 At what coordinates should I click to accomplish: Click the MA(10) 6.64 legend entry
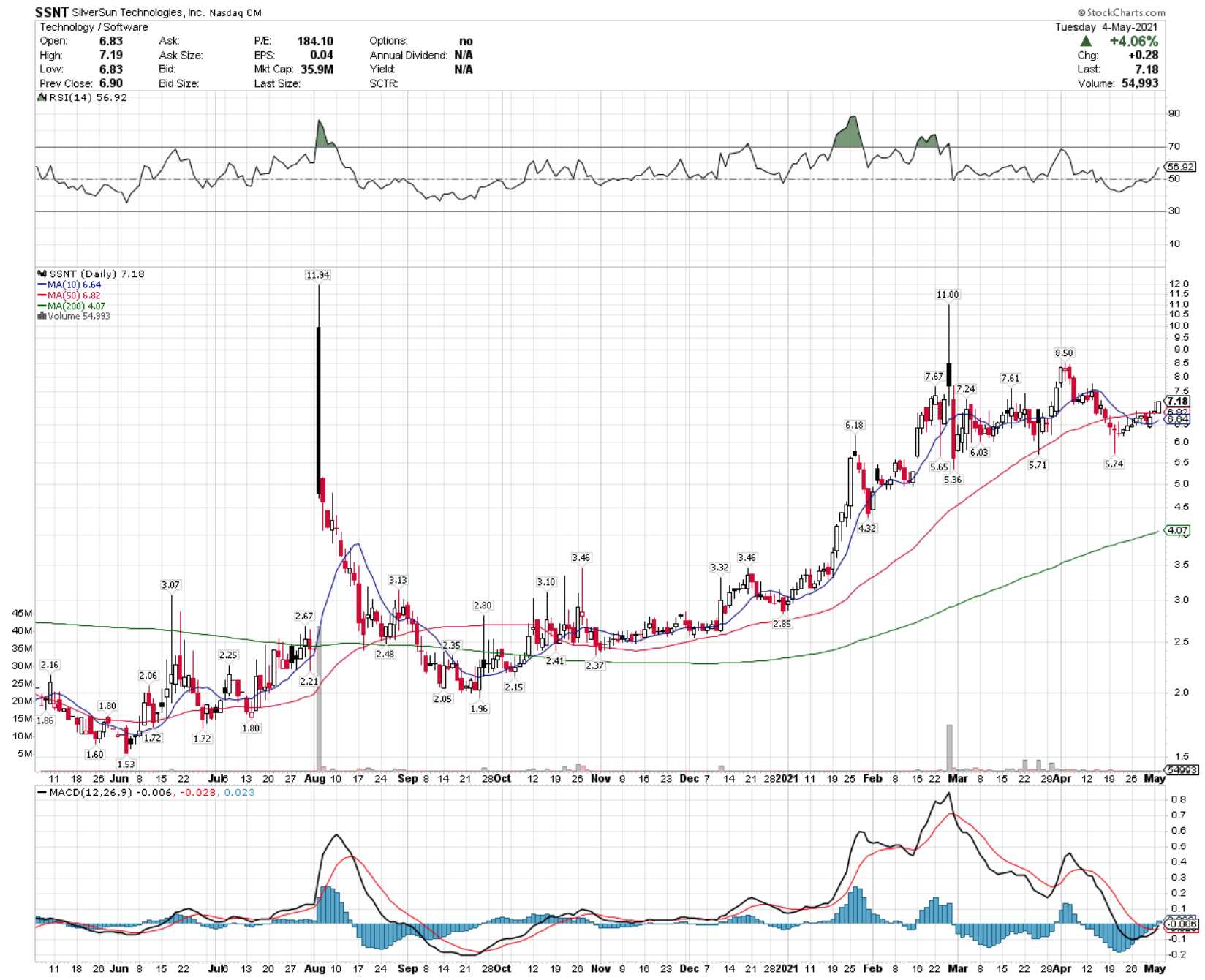tap(75, 285)
